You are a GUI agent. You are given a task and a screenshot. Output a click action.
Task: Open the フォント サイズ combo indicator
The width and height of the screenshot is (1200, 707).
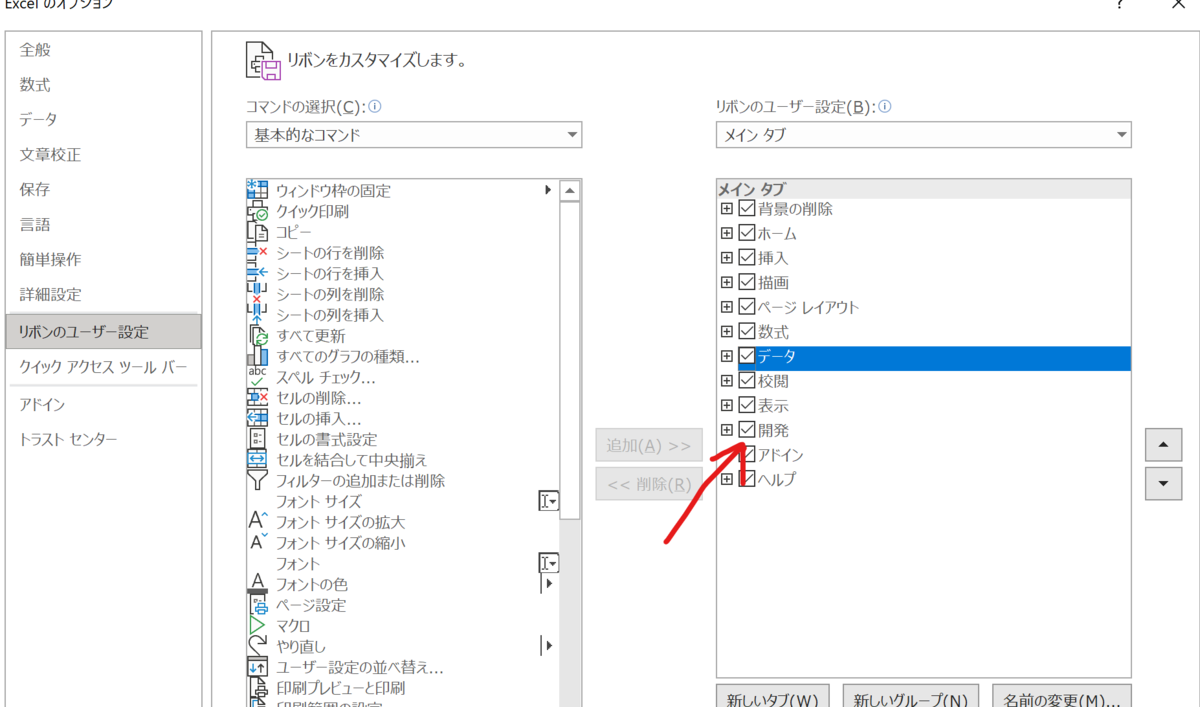(x=548, y=502)
